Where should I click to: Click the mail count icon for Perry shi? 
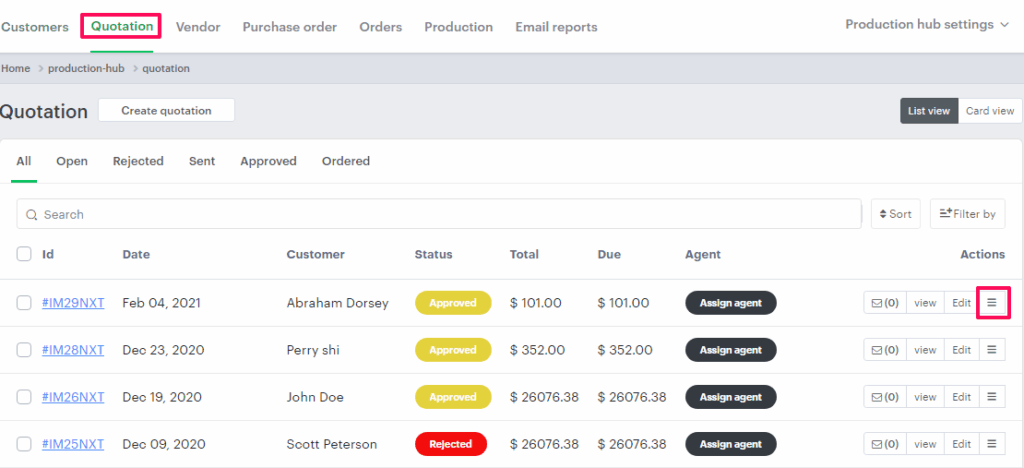point(884,350)
